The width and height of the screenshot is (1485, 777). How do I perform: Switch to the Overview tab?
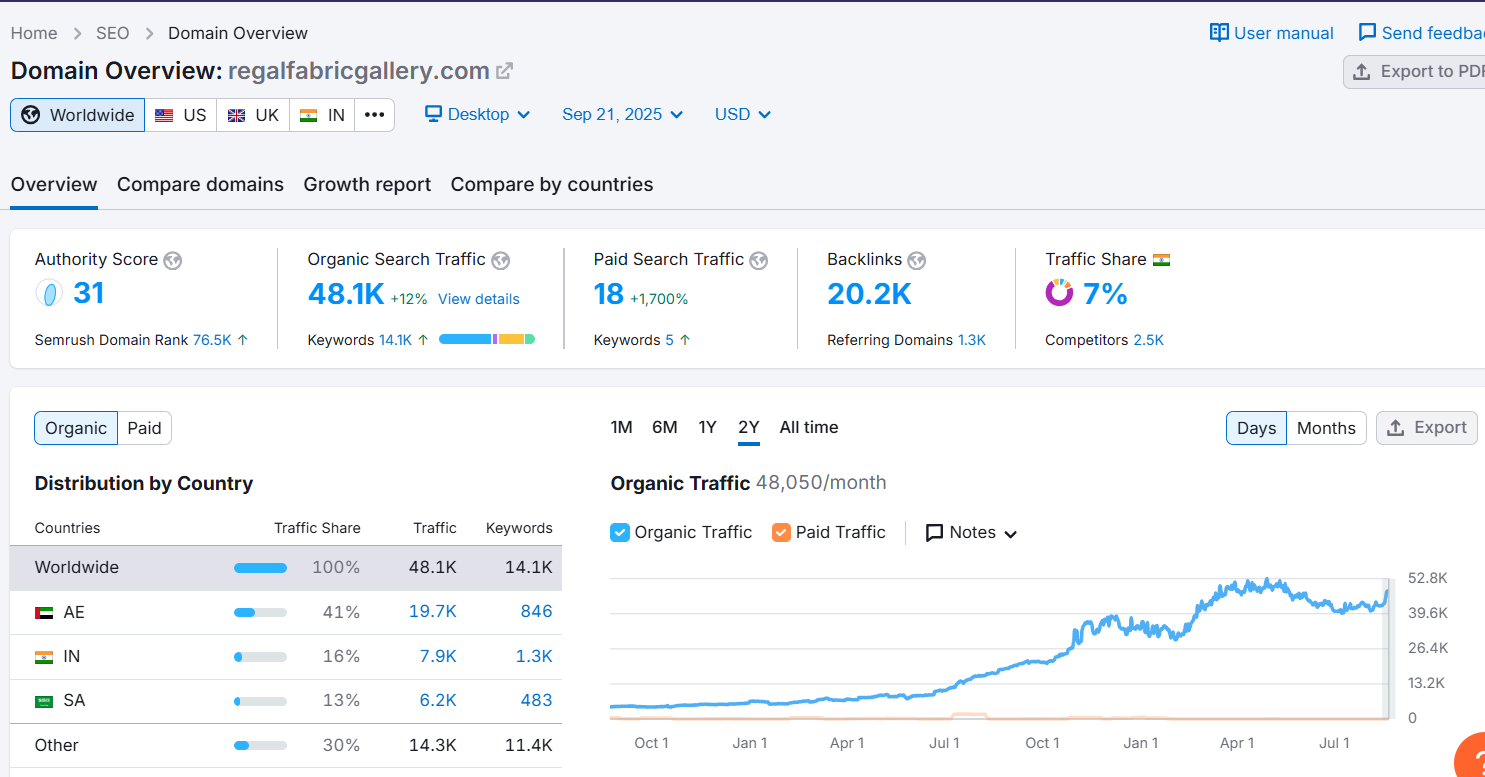[54, 185]
